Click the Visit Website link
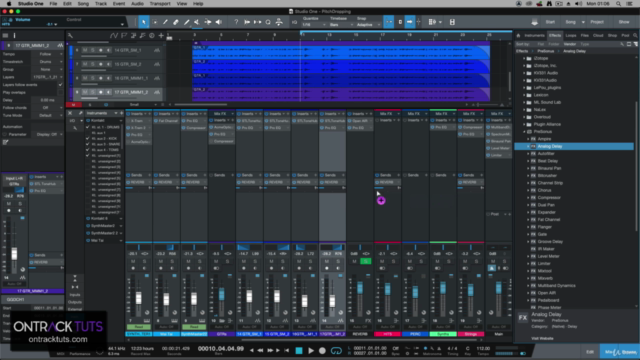This screenshot has width=640, height=360. tap(542, 338)
